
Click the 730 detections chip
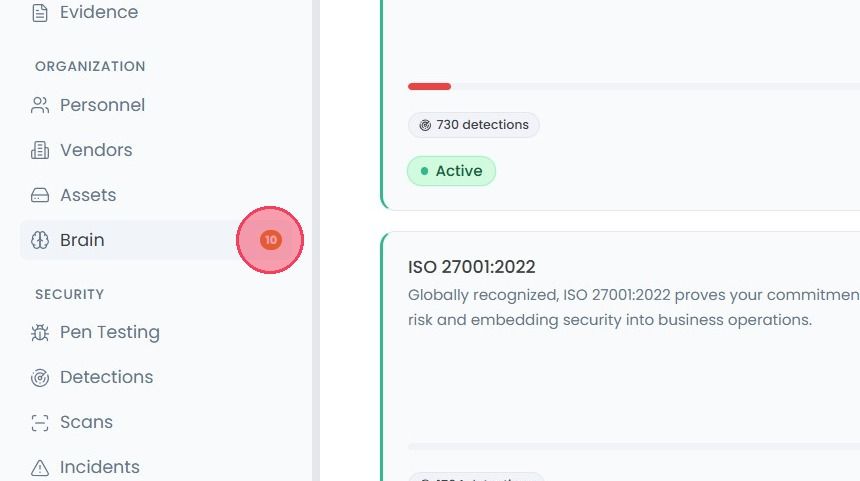click(x=474, y=125)
